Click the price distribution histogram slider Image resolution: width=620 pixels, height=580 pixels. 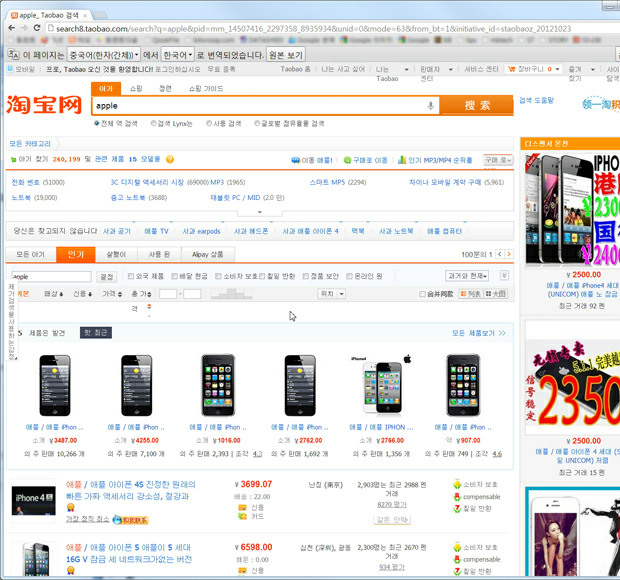231,294
